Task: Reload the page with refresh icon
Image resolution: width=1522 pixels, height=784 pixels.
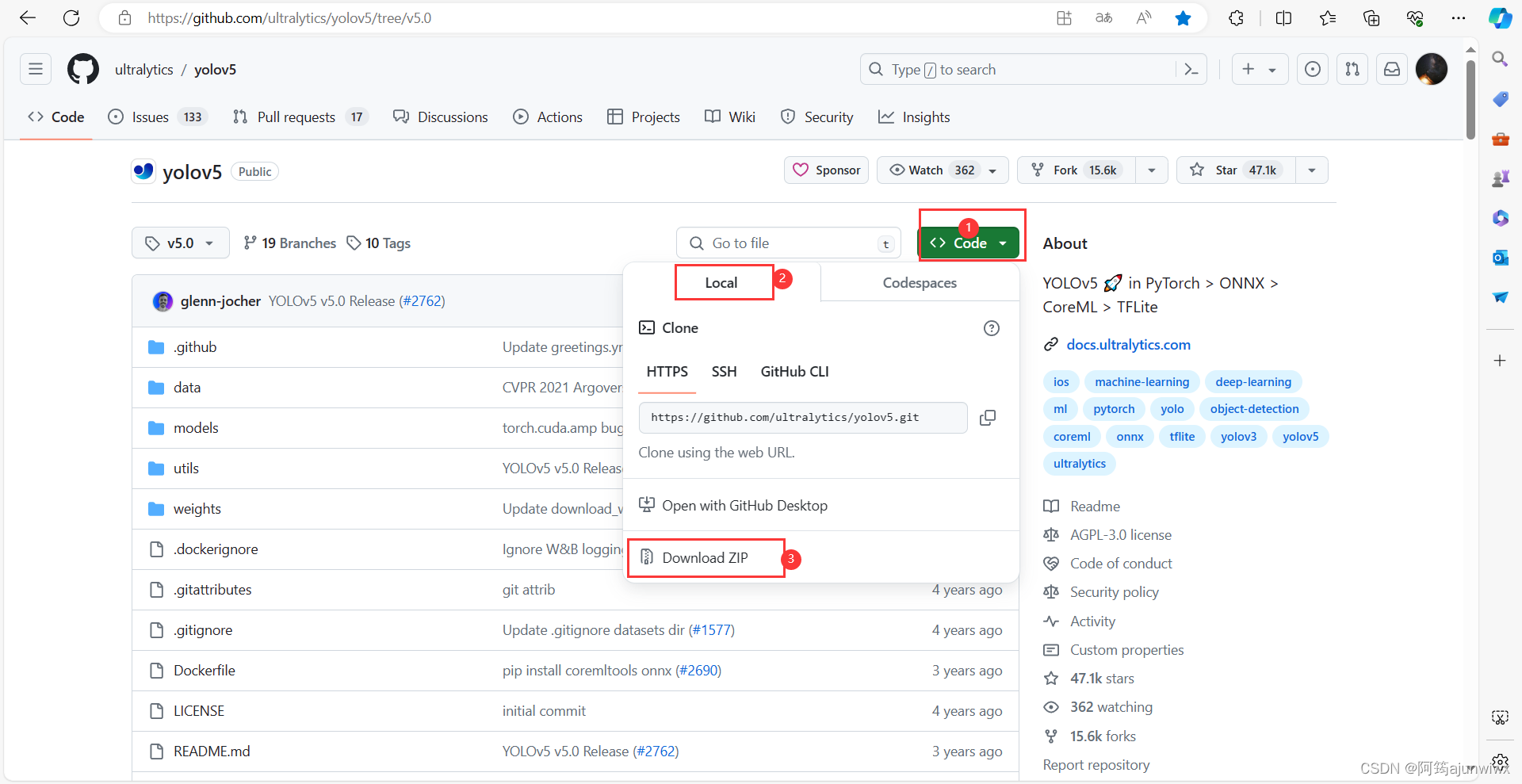Action: click(71, 17)
